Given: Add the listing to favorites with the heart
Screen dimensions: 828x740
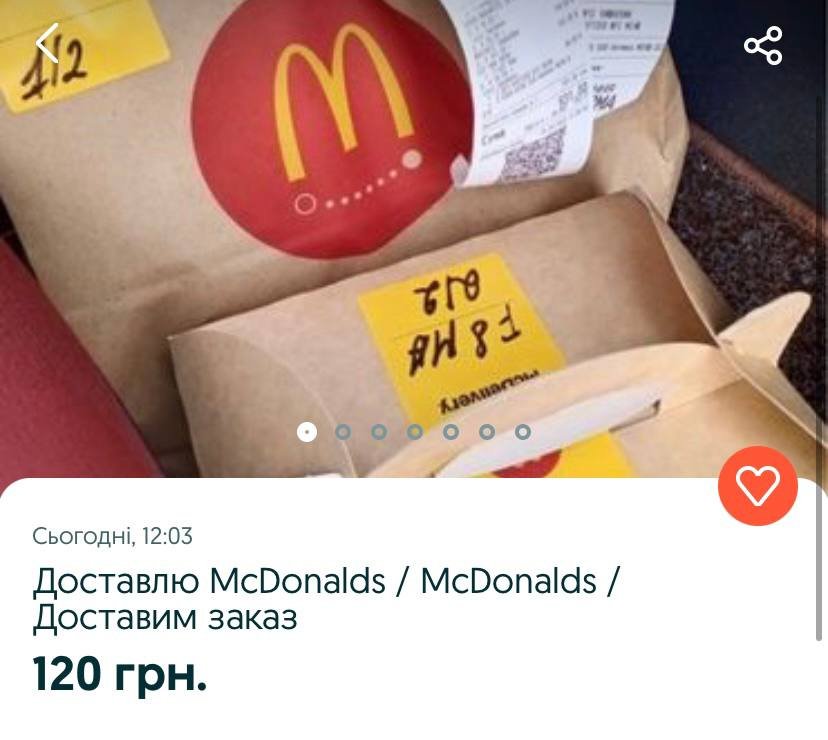Looking at the screenshot, I should tap(758, 485).
